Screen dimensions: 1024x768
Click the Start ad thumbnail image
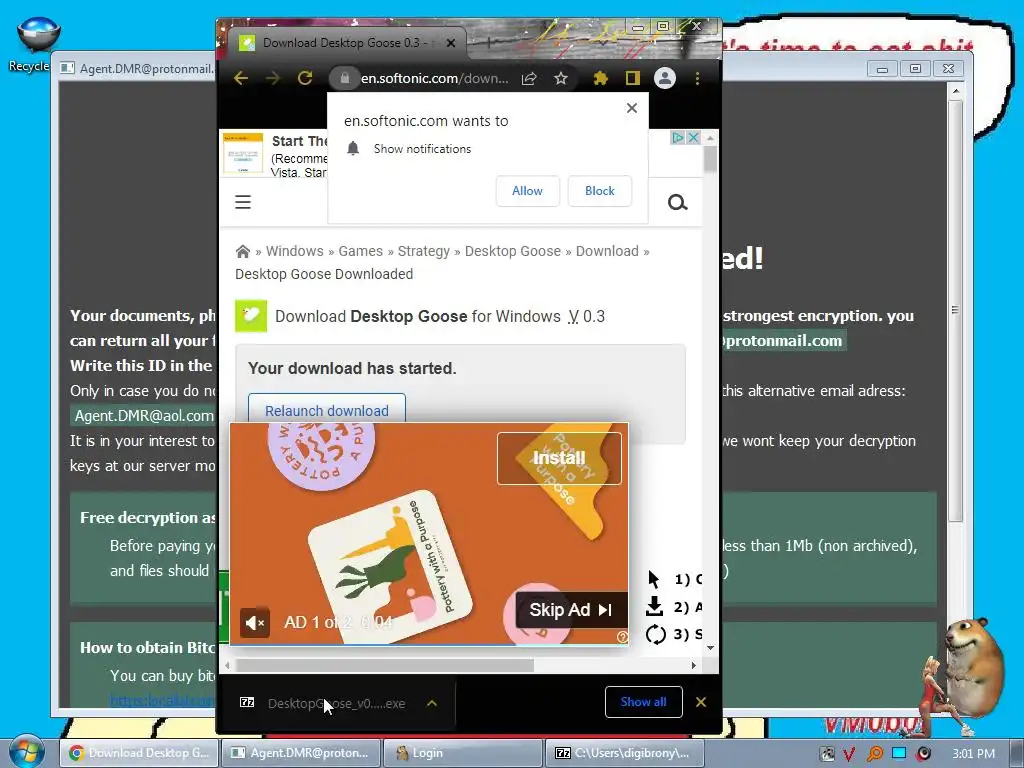tap(243, 154)
